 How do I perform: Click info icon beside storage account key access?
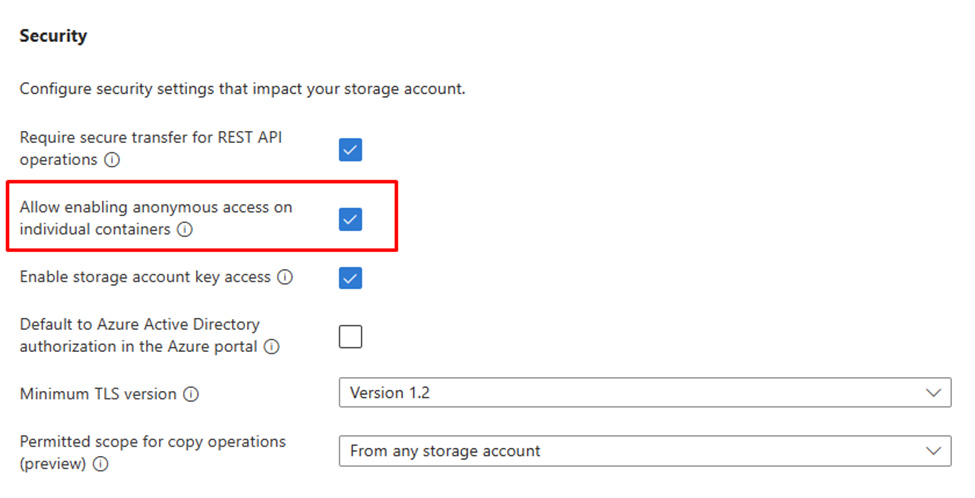[285, 277]
